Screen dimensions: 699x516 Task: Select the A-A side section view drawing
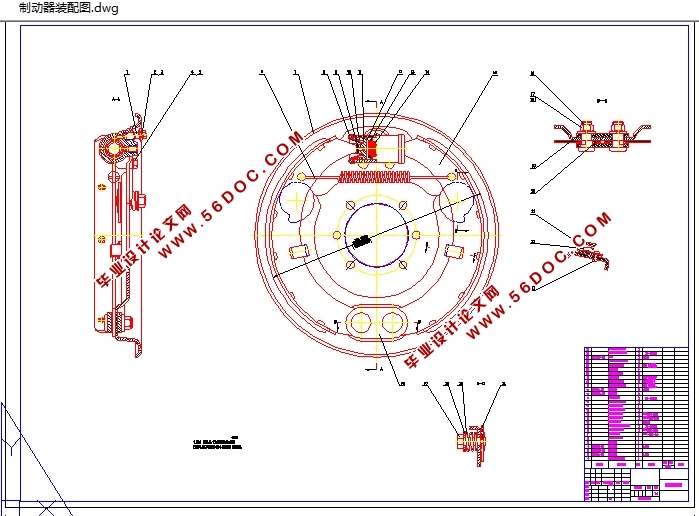(120, 235)
